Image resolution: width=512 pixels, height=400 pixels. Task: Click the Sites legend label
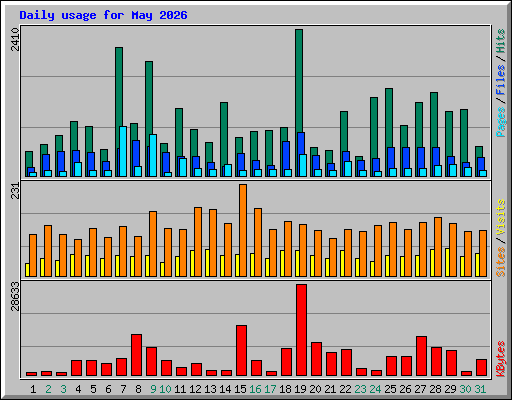point(501,262)
